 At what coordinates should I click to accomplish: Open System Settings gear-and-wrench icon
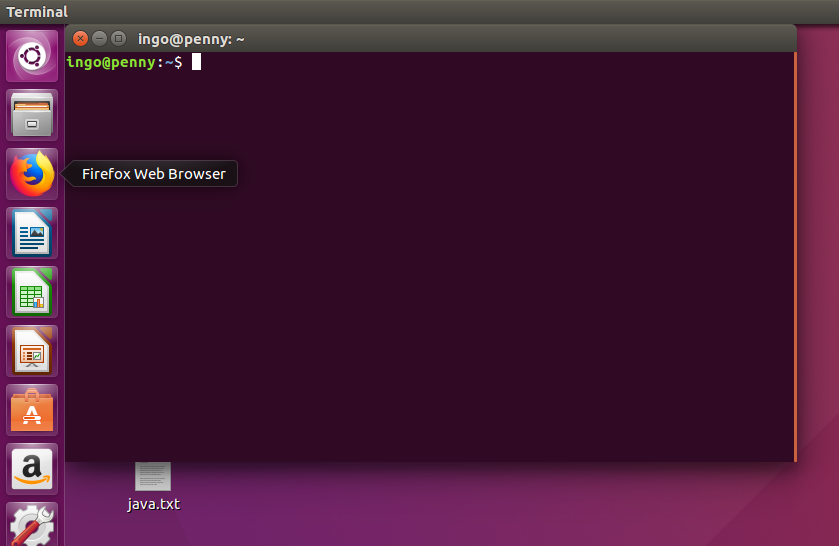pos(32,525)
